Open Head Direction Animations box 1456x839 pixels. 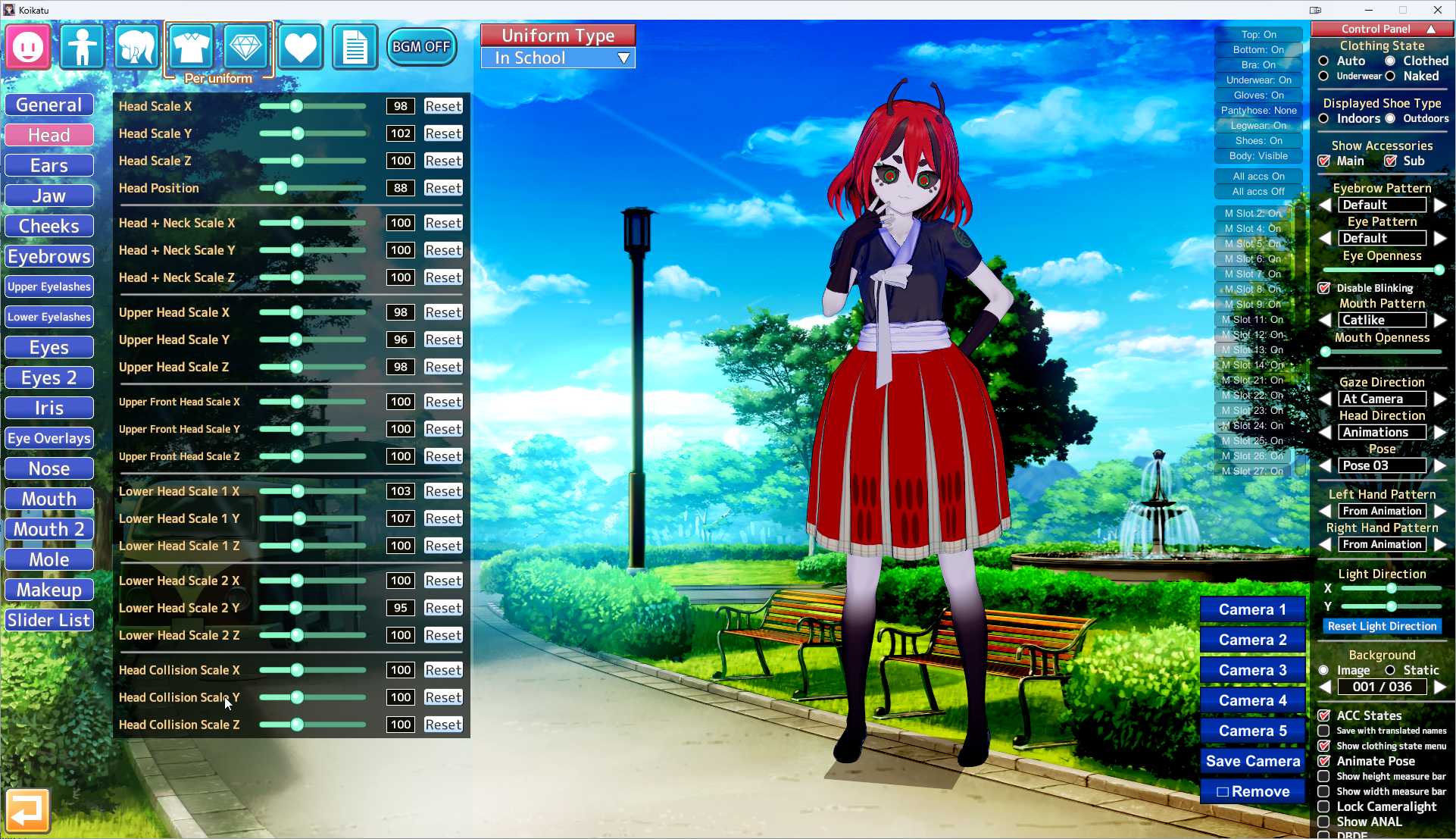pos(1383,432)
